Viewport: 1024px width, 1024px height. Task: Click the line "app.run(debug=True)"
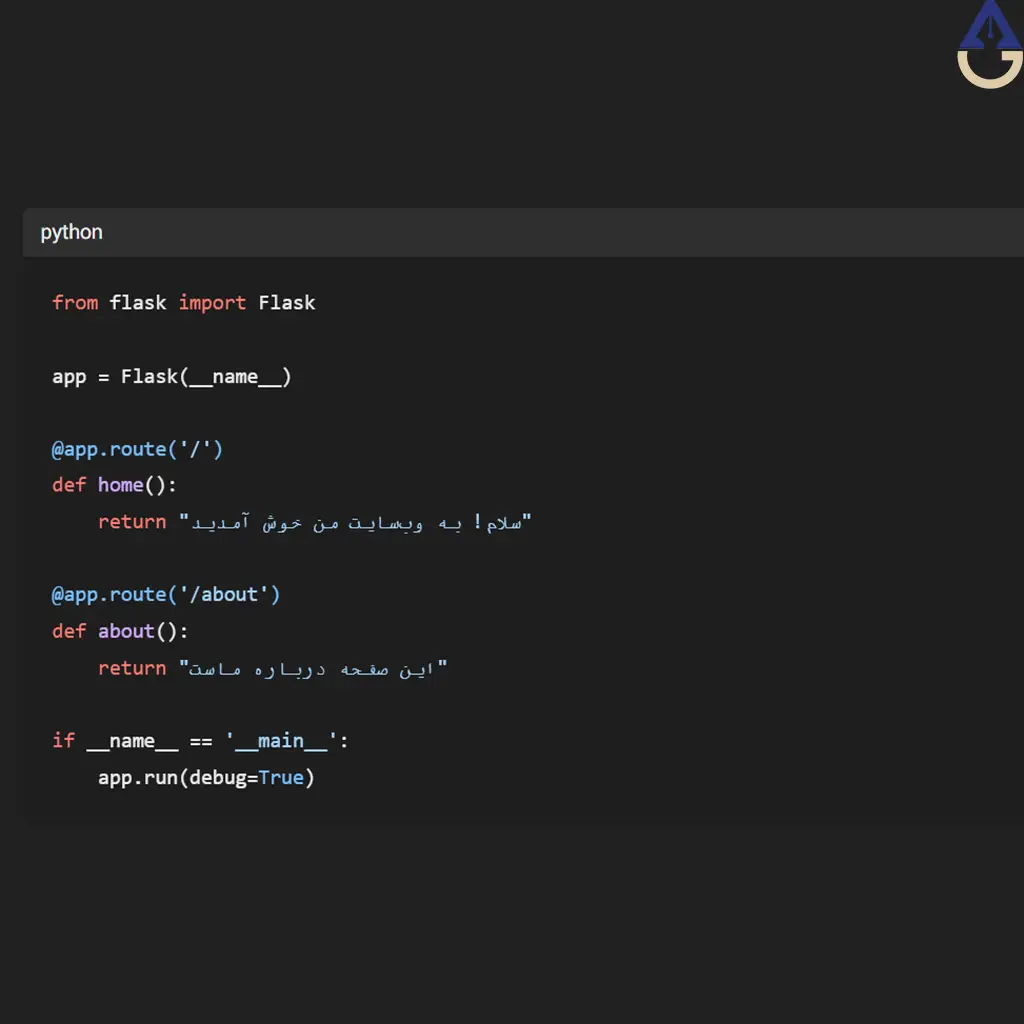206,778
